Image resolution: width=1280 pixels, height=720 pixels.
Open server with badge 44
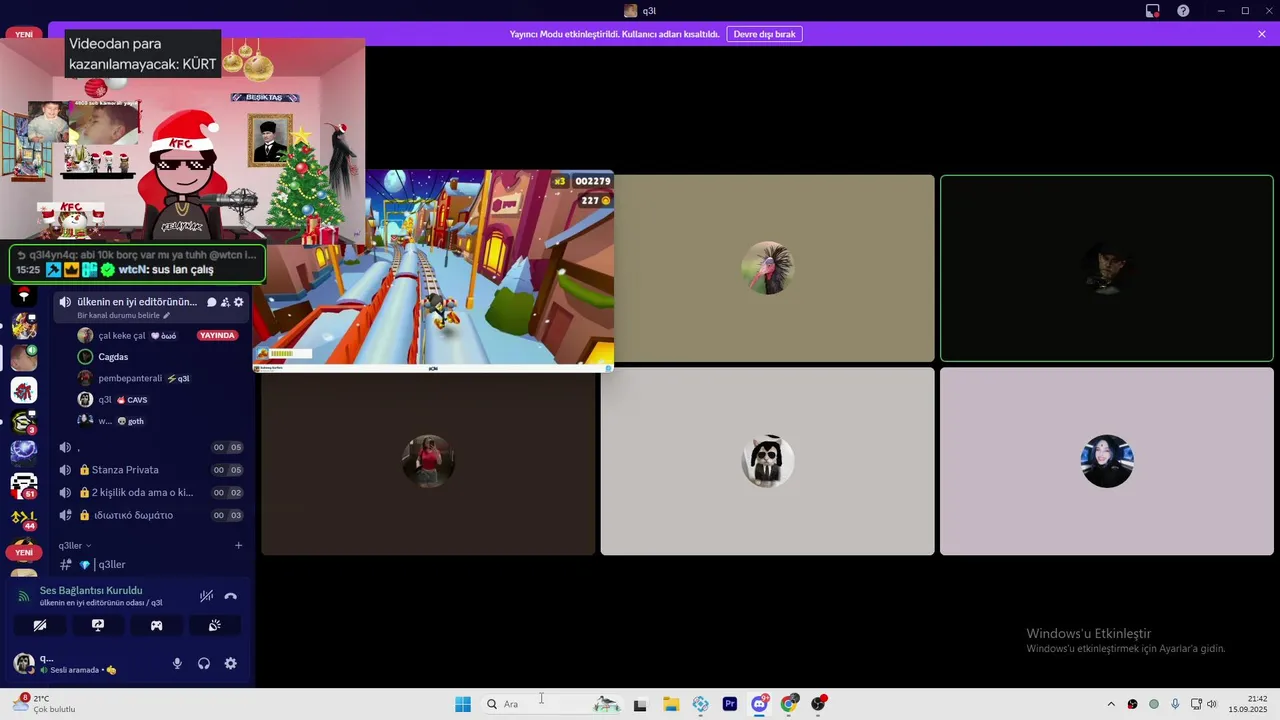(x=24, y=518)
